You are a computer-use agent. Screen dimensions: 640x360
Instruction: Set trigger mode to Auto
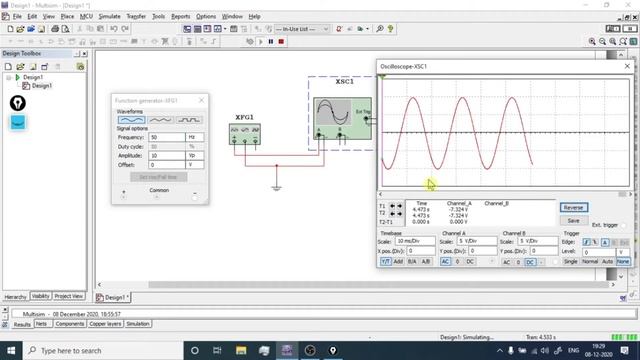pyautogui.click(x=607, y=262)
